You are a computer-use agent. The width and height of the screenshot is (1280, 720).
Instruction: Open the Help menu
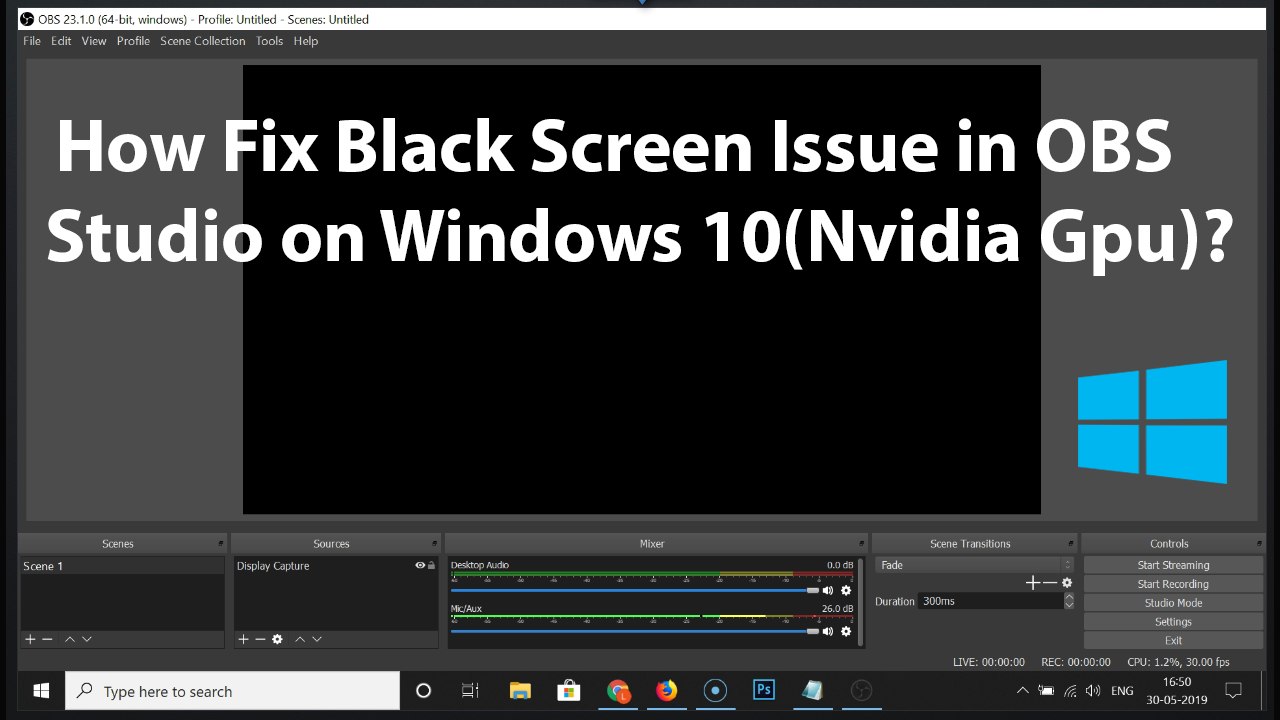(306, 41)
